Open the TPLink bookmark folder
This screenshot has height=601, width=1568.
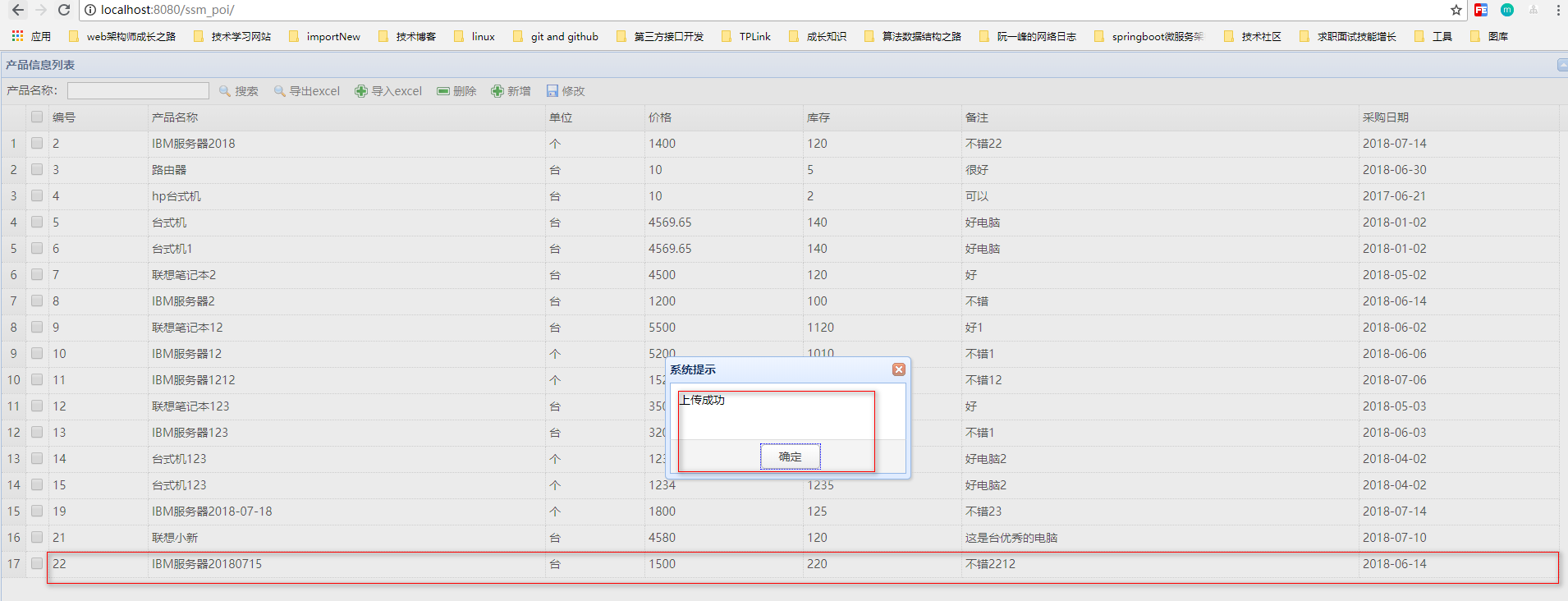click(746, 36)
